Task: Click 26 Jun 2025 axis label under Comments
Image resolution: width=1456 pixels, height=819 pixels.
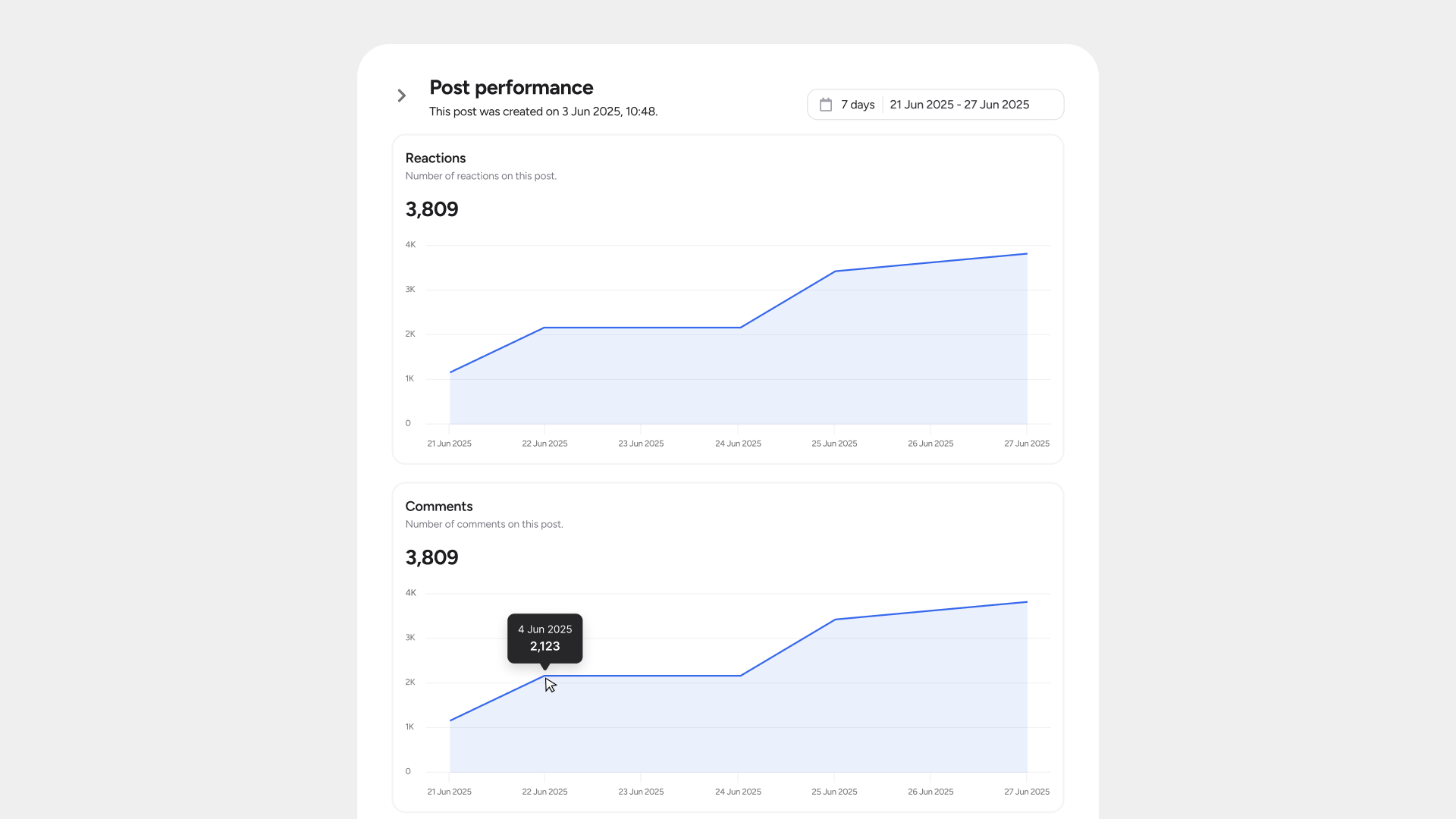Action: [x=930, y=792]
